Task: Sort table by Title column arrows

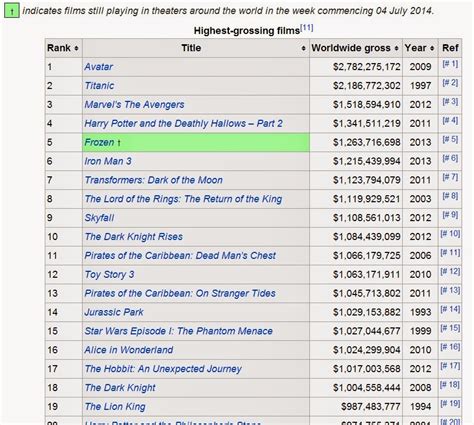Action: (x=303, y=48)
